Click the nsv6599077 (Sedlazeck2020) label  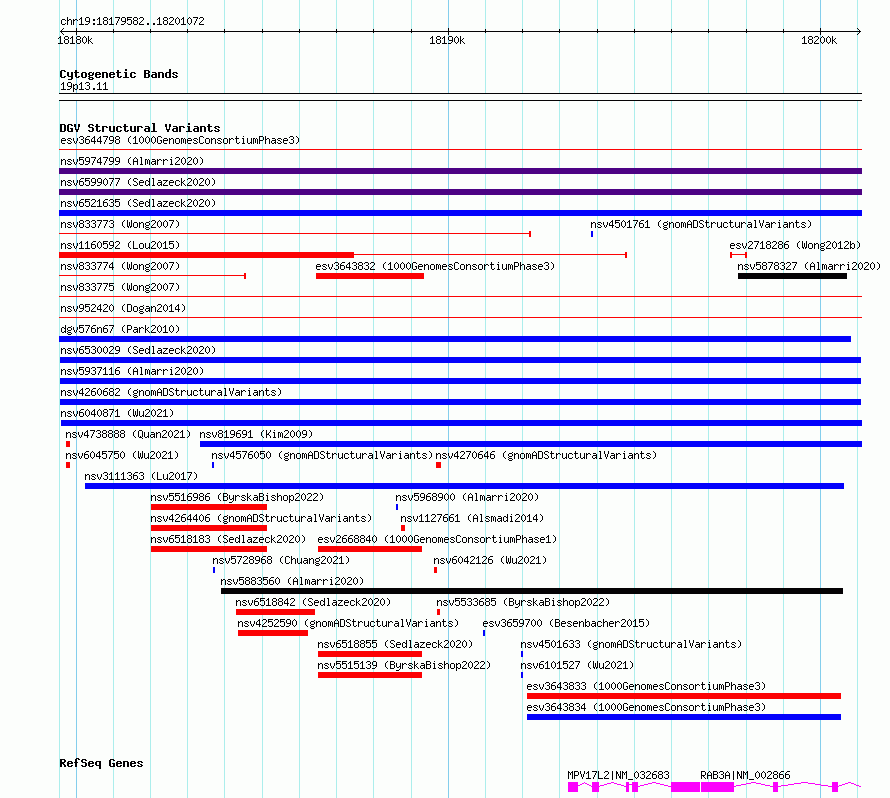click(138, 182)
